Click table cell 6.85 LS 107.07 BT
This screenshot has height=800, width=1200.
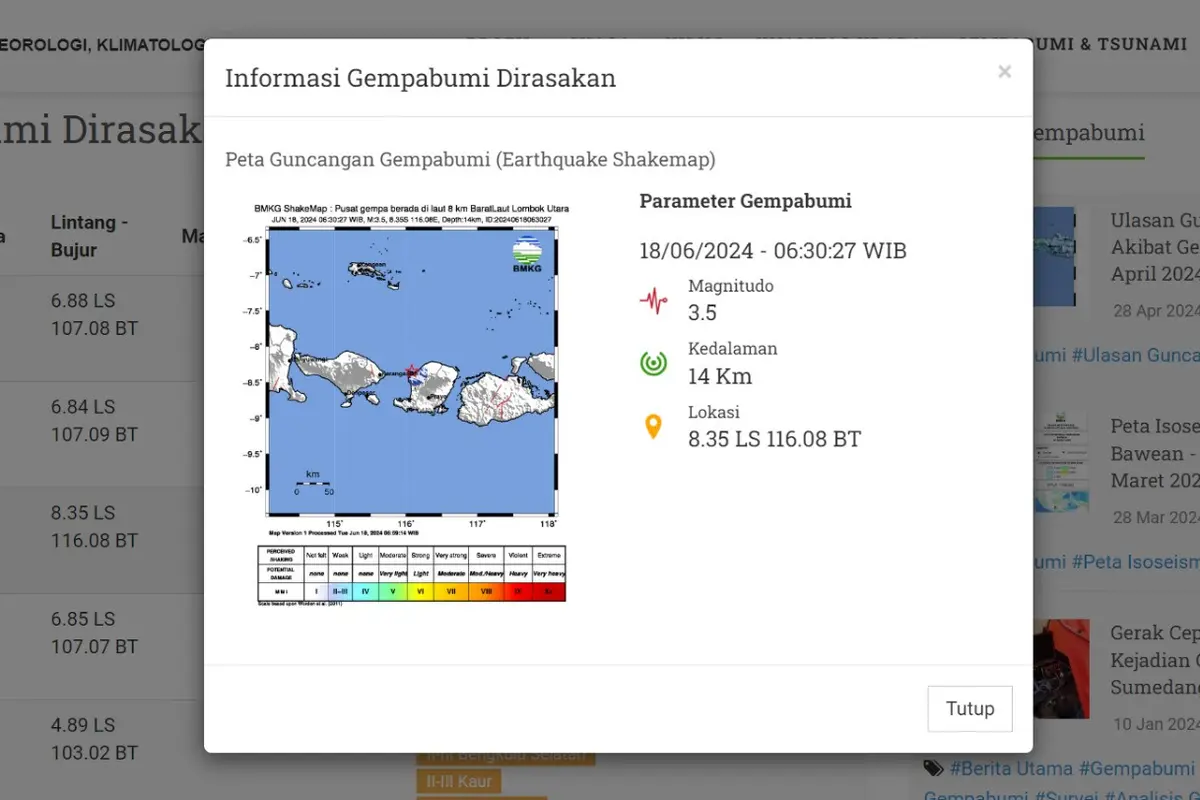pos(94,632)
